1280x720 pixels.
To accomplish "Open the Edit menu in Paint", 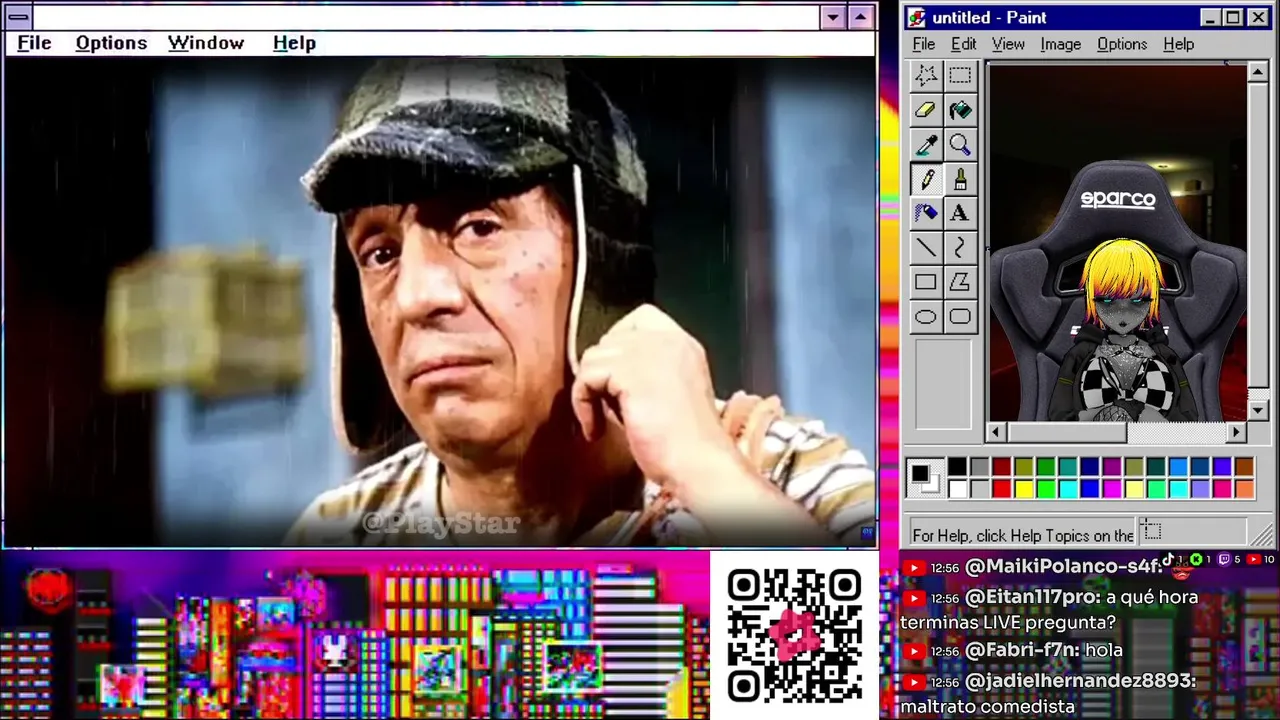I will click(963, 44).
